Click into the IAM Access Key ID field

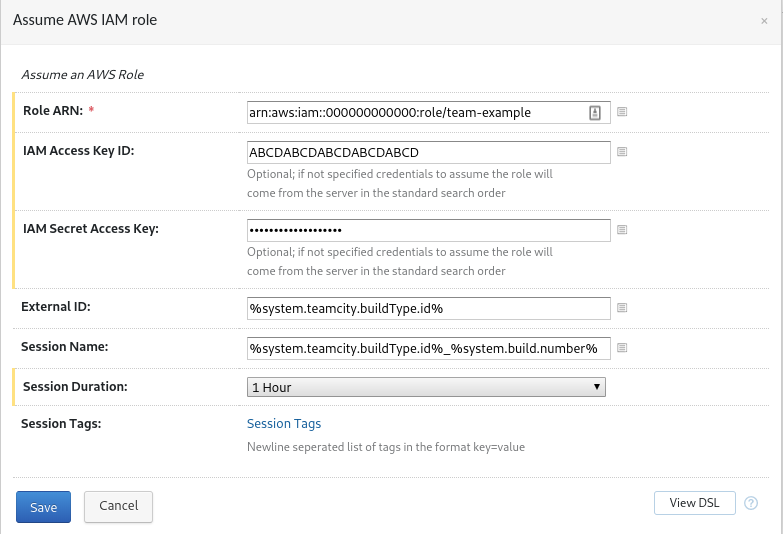click(428, 152)
